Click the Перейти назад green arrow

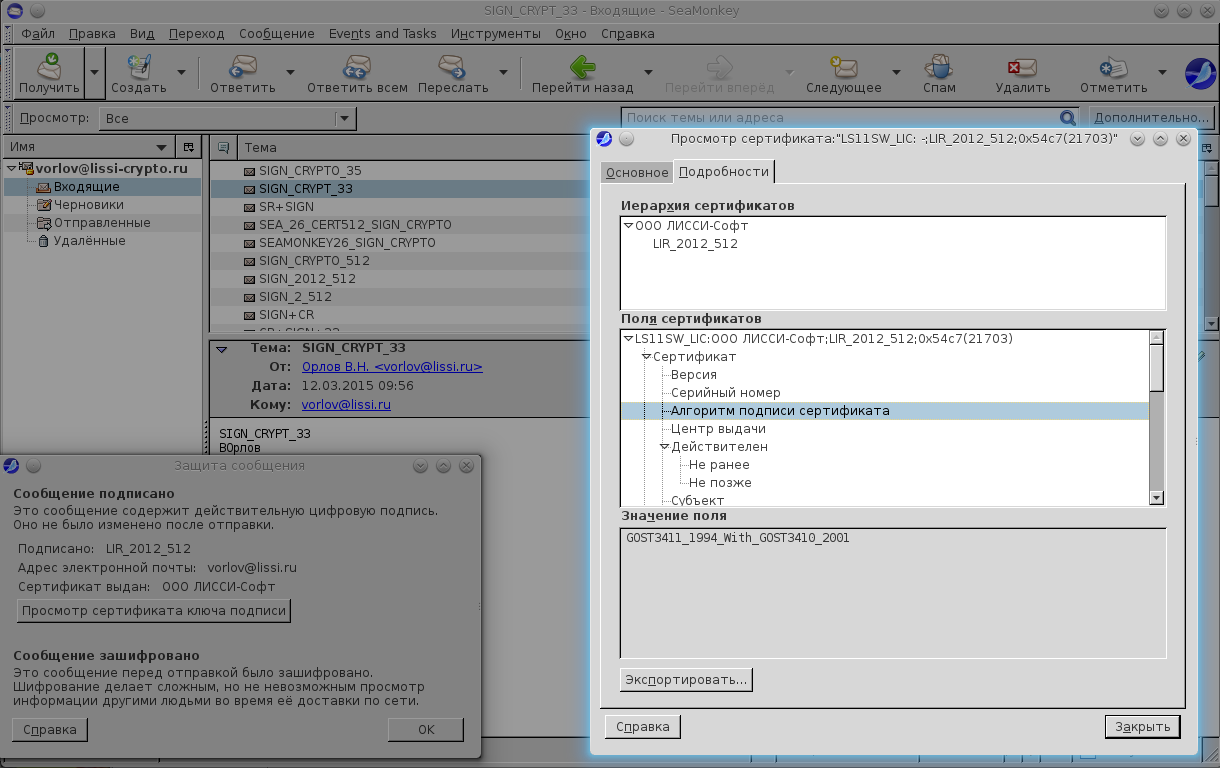pyautogui.click(x=582, y=67)
